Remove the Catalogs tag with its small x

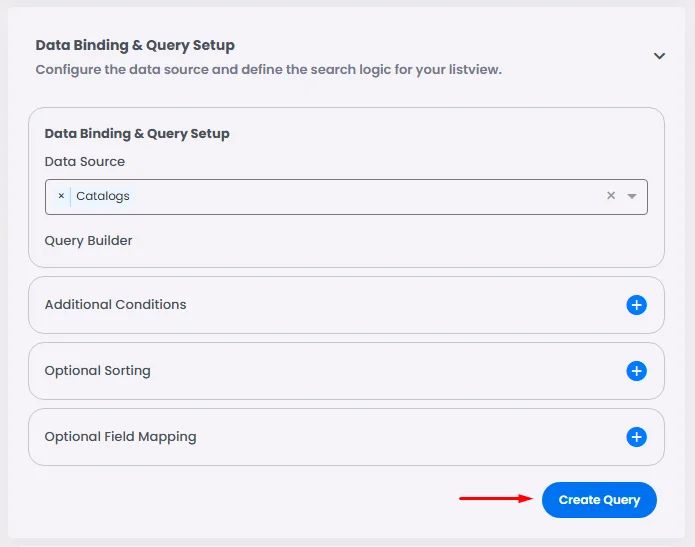(x=61, y=196)
